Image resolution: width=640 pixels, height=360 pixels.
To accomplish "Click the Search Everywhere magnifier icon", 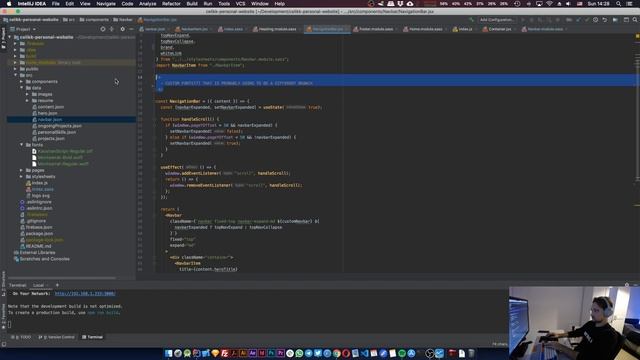I will [635, 20].
